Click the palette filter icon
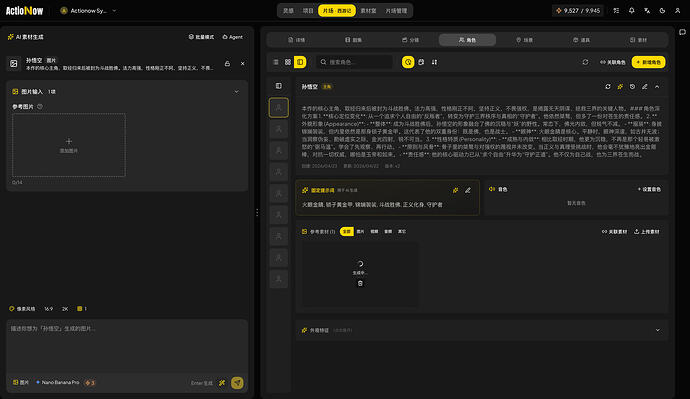 (x=421, y=62)
